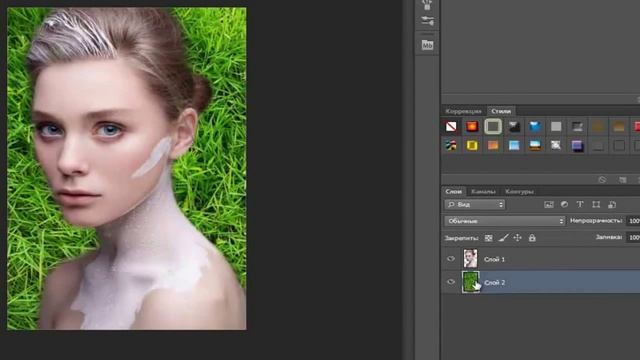Apply the blue glass button style
Screen dimensions: 640x360
coord(535,127)
